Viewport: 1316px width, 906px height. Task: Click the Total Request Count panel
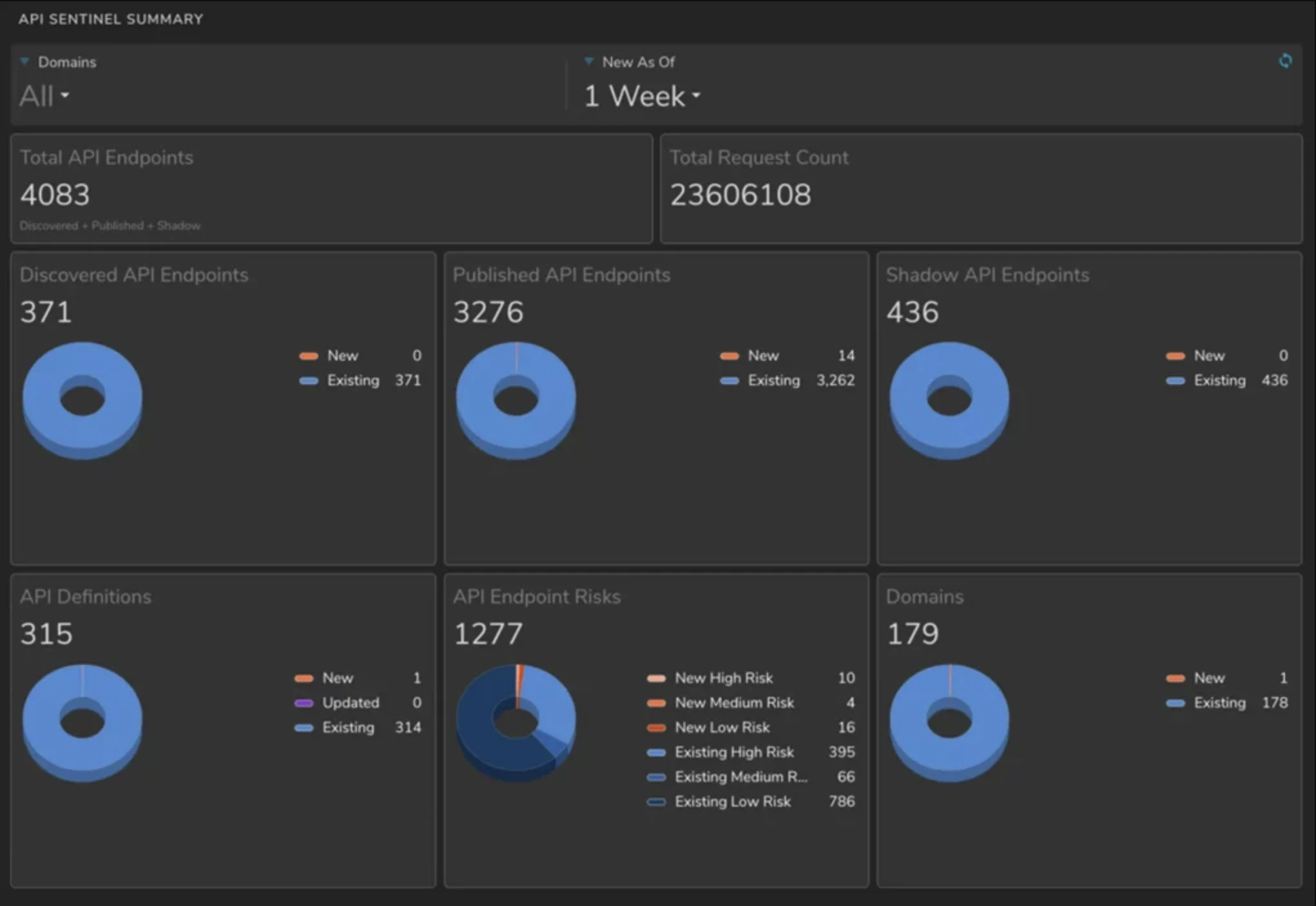click(981, 188)
